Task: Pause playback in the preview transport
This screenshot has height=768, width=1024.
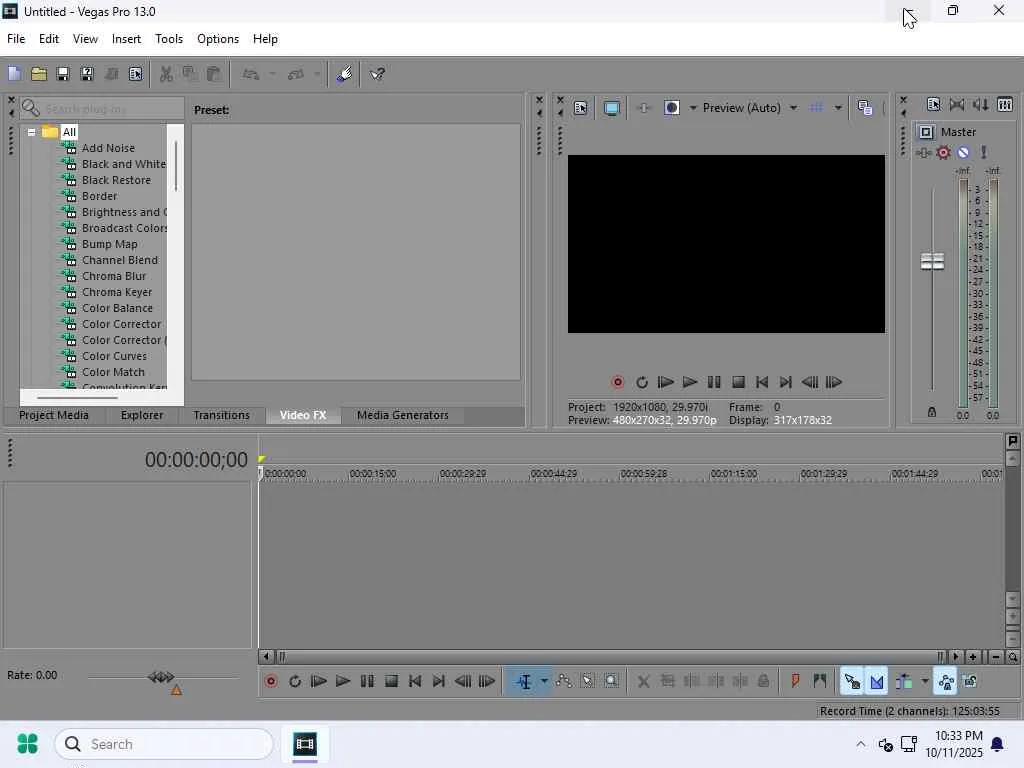Action: click(714, 382)
